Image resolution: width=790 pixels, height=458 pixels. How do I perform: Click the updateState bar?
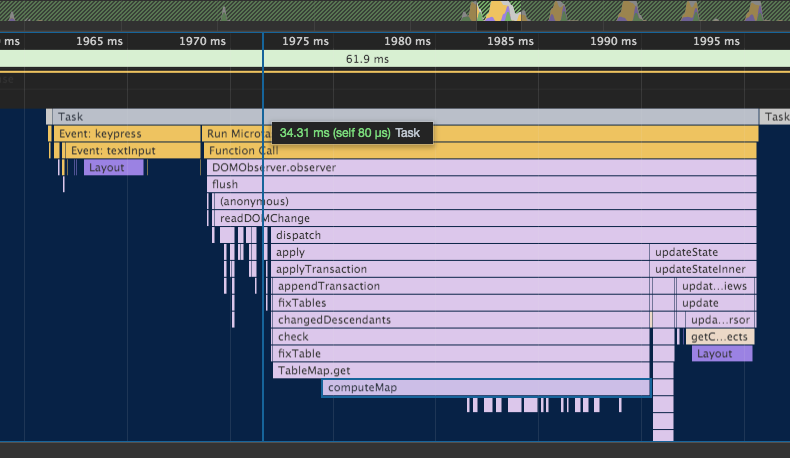point(703,252)
